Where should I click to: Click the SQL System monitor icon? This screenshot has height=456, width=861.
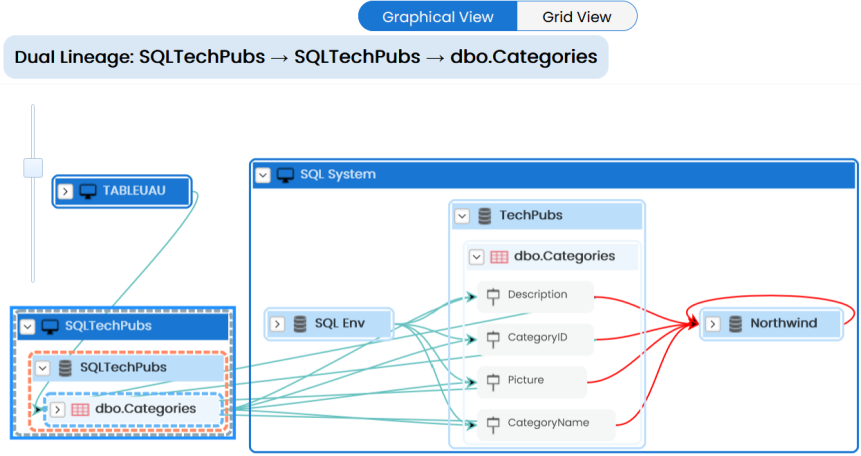pos(285,174)
